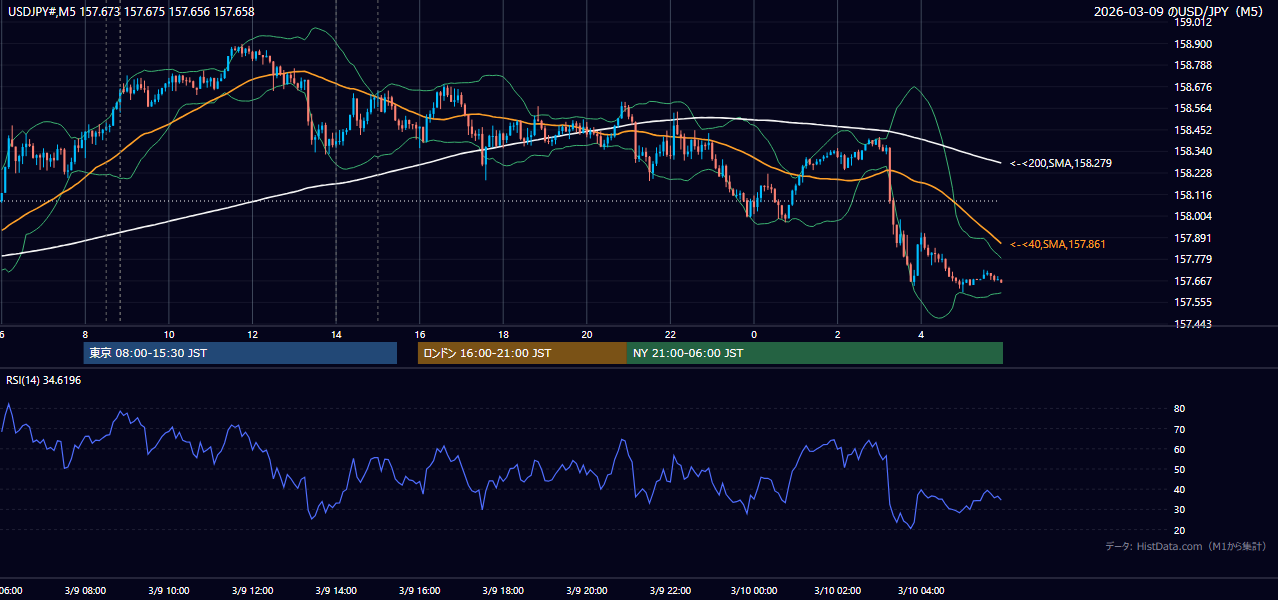The image size is (1278, 600).
Task: Select the Tokyo session bar 08:00-15:30 JST
Action: 240,353
